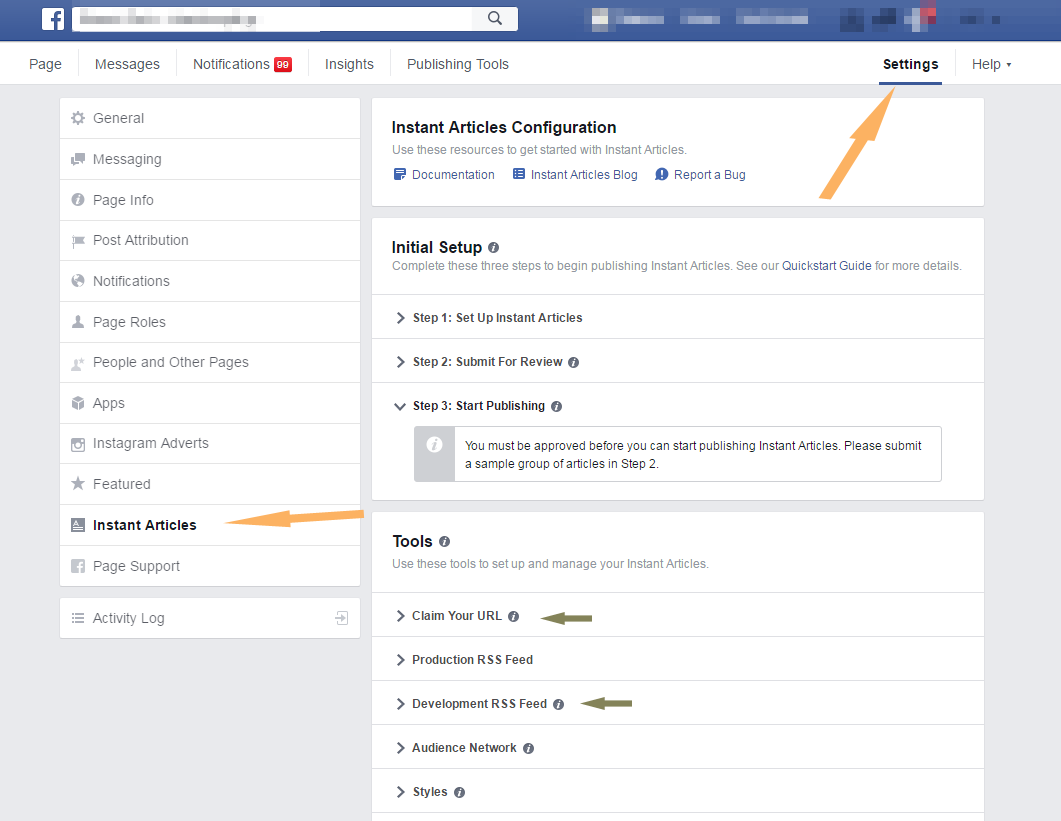Open the Instant Articles Blog link
Viewport: 1061px width, 821px height.
point(584,175)
